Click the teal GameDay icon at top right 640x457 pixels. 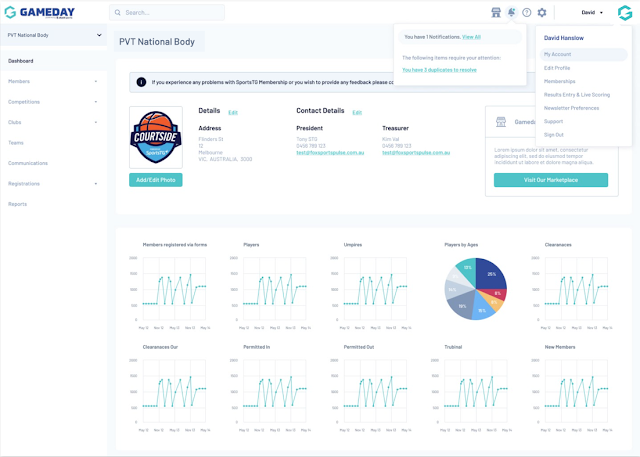[x=625, y=13]
